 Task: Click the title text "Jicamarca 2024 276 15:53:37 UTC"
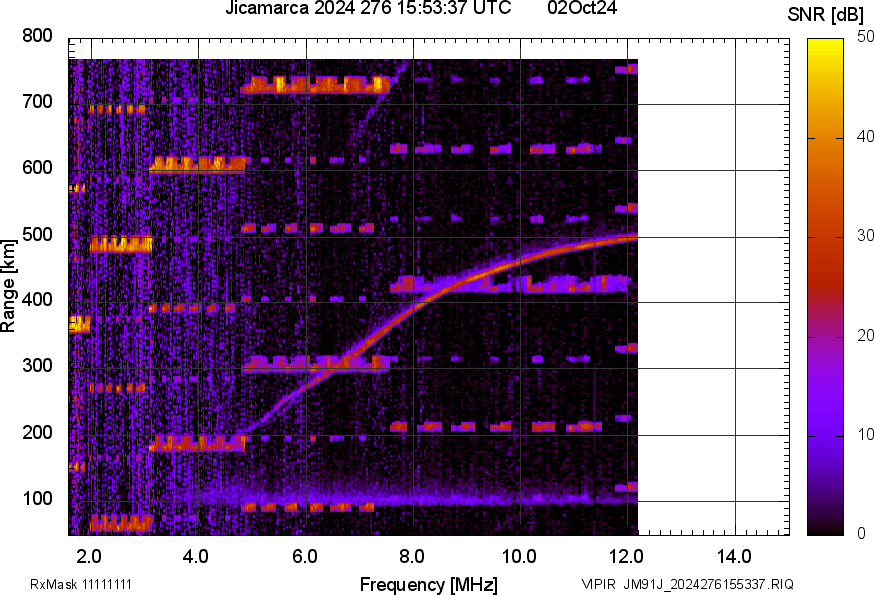[368, 8]
